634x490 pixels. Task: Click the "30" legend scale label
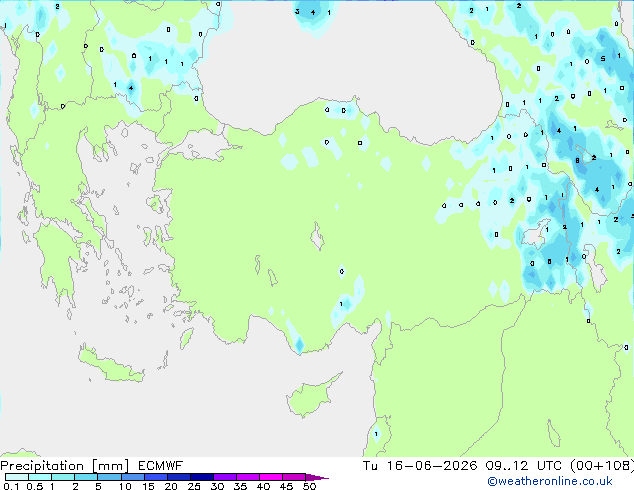[217, 486]
